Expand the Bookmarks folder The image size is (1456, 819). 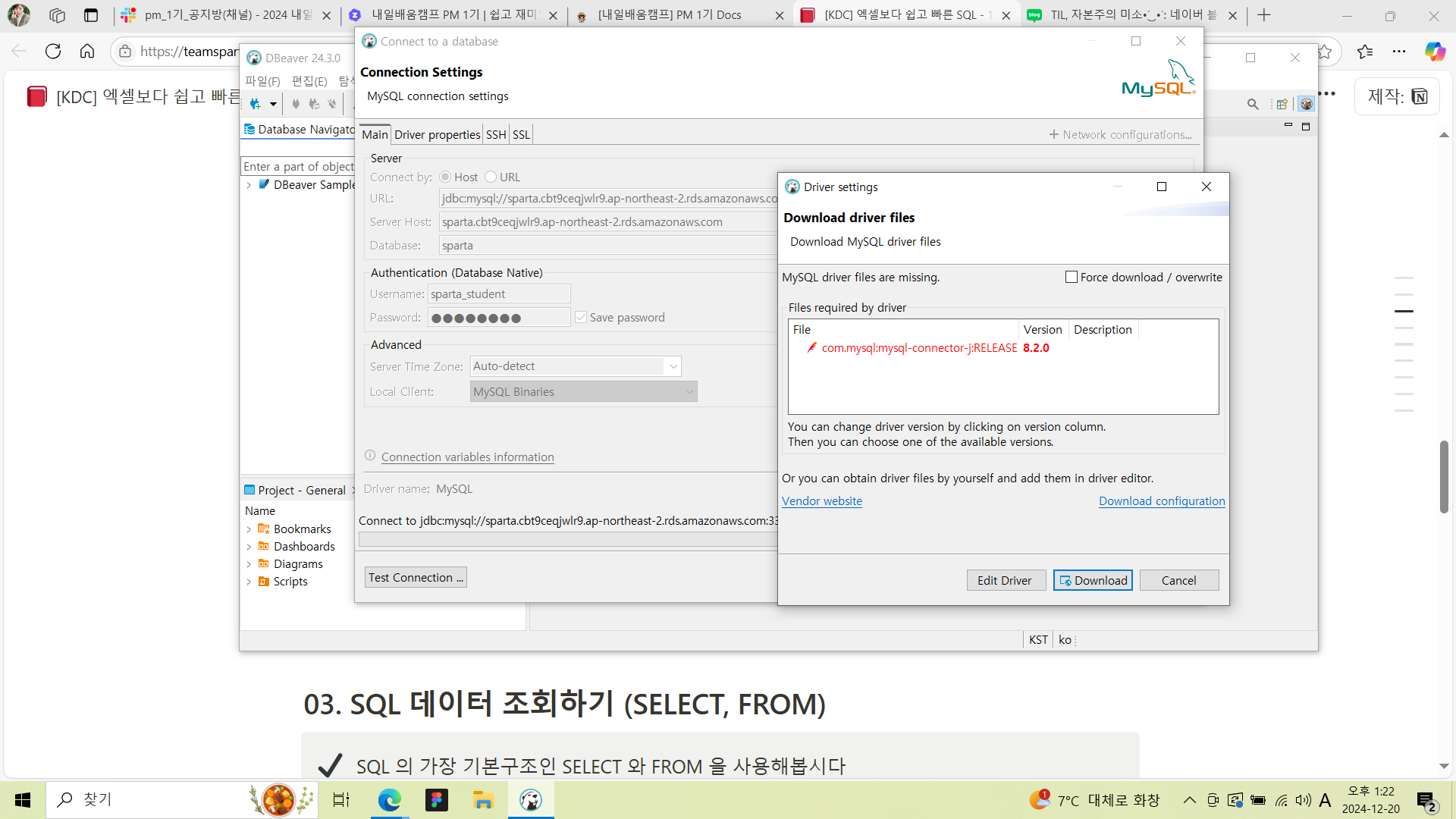(249, 529)
